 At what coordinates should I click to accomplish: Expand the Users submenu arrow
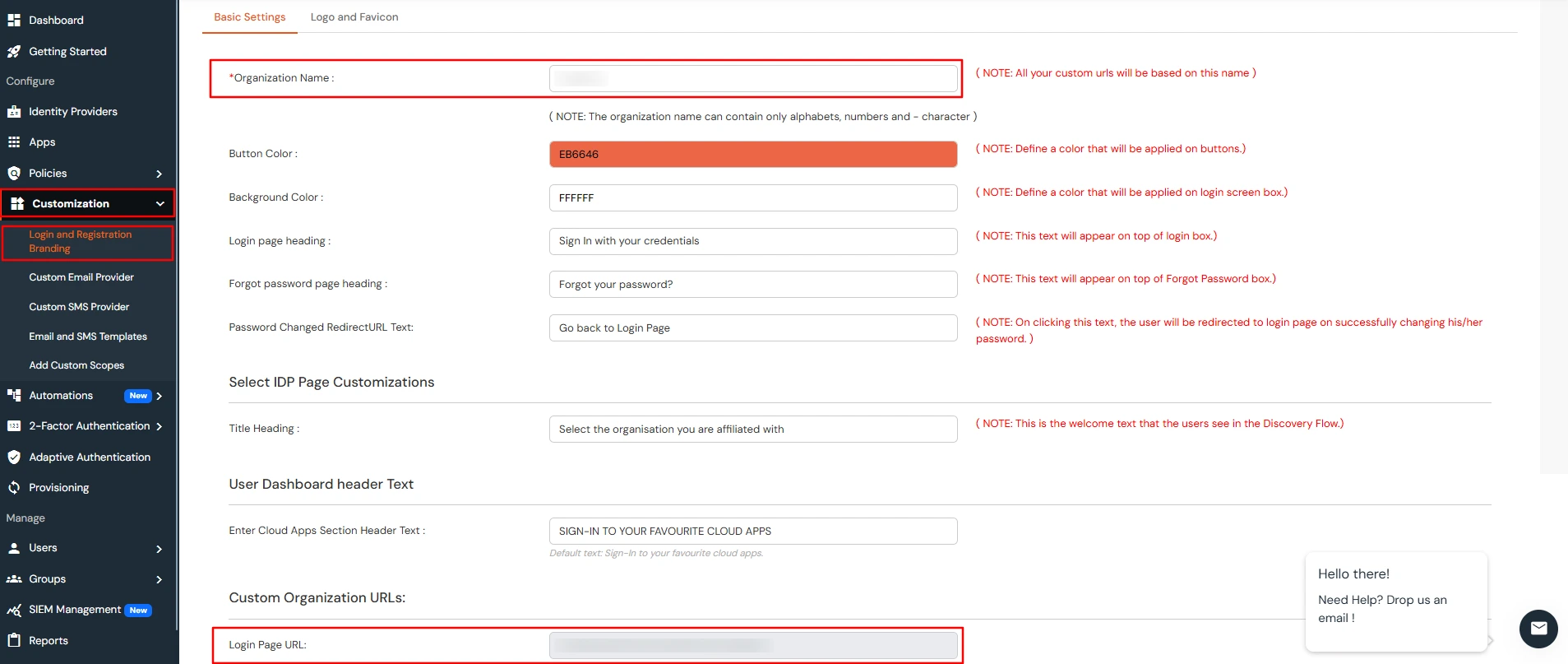click(160, 549)
